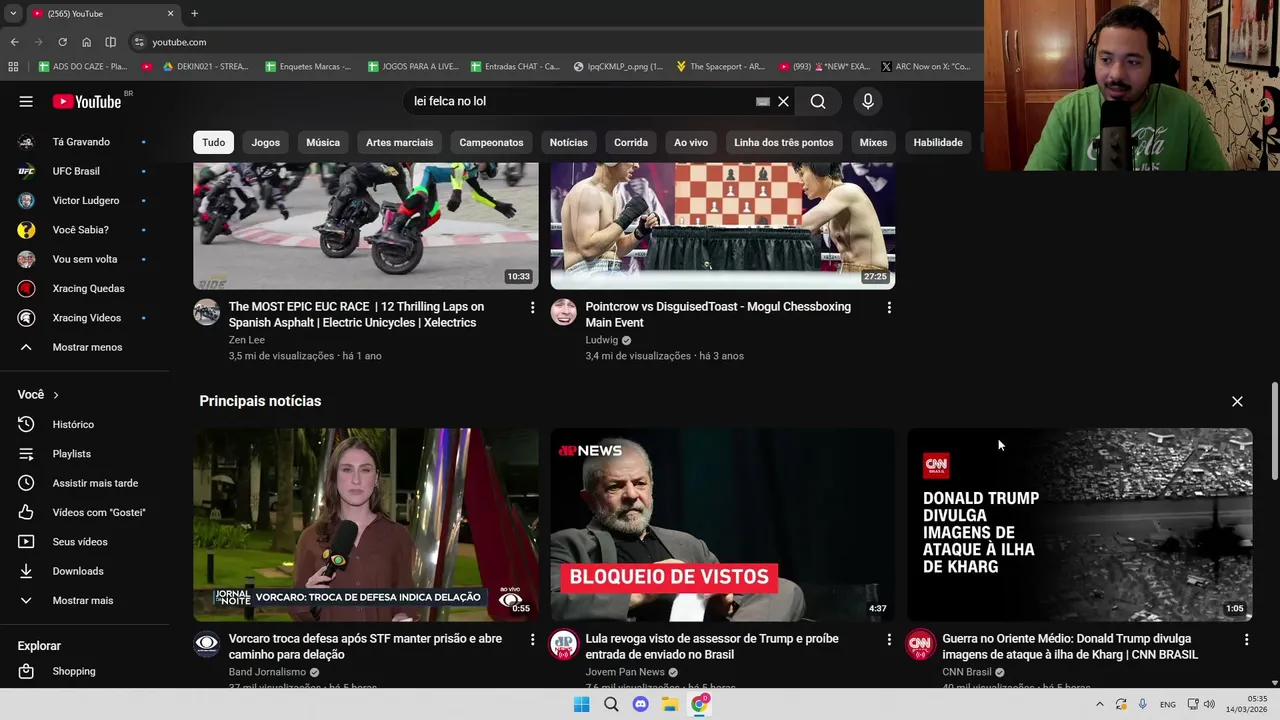The image size is (1280, 720).
Task: Open File Explorer from the taskbar
Action: coord(670,704)
